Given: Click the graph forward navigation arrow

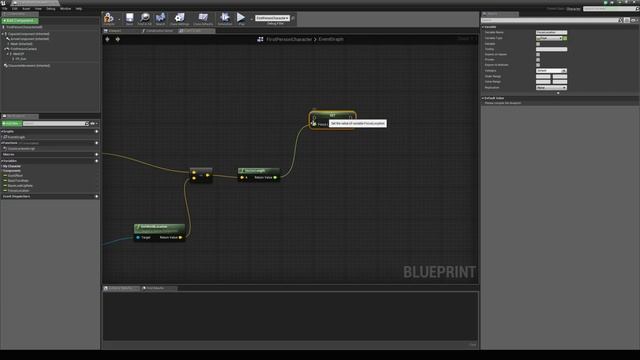Looking at the screenshot, I should pos(118,39).
